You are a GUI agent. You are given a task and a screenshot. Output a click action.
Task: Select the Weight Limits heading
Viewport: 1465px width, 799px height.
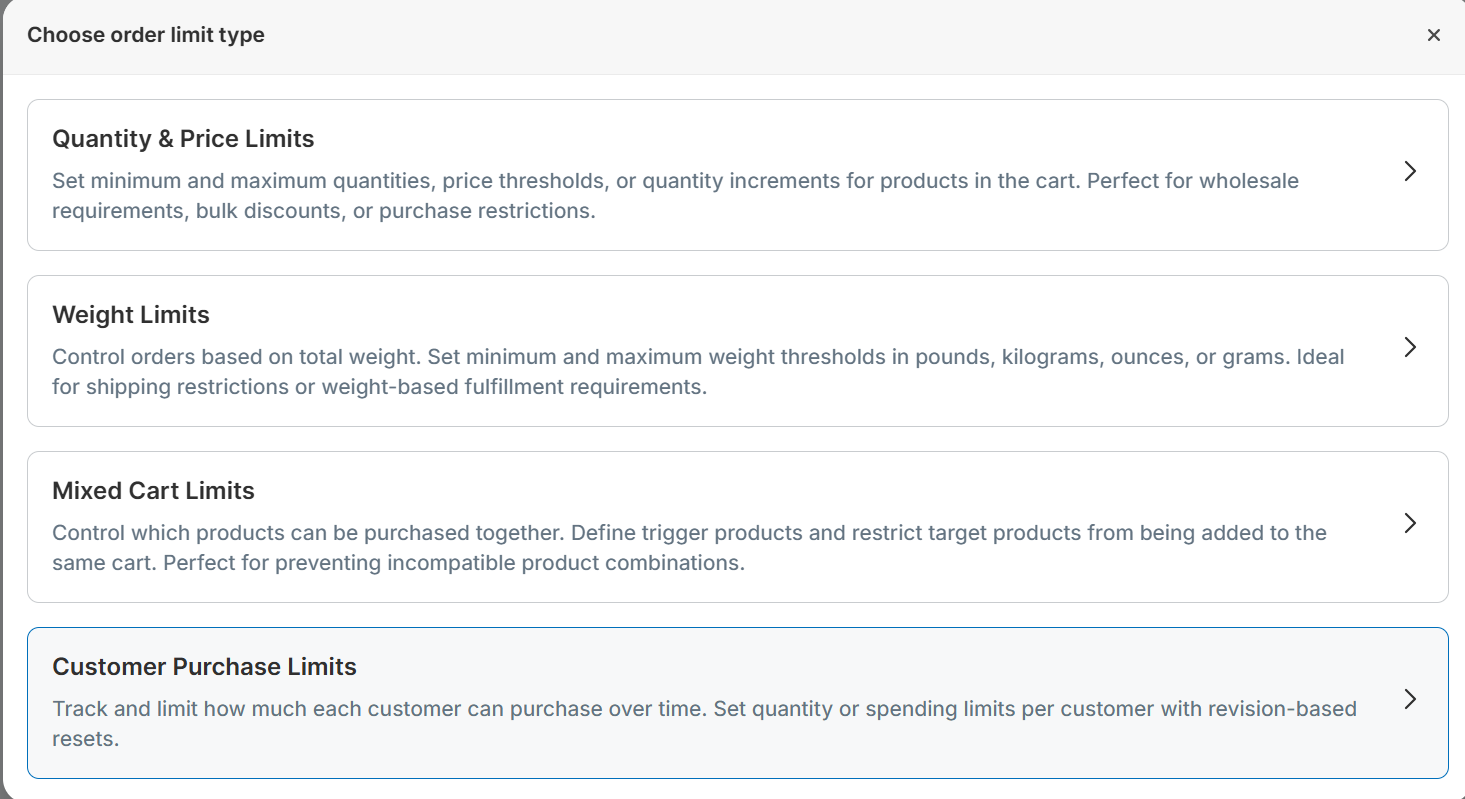(x=131, y=315)
